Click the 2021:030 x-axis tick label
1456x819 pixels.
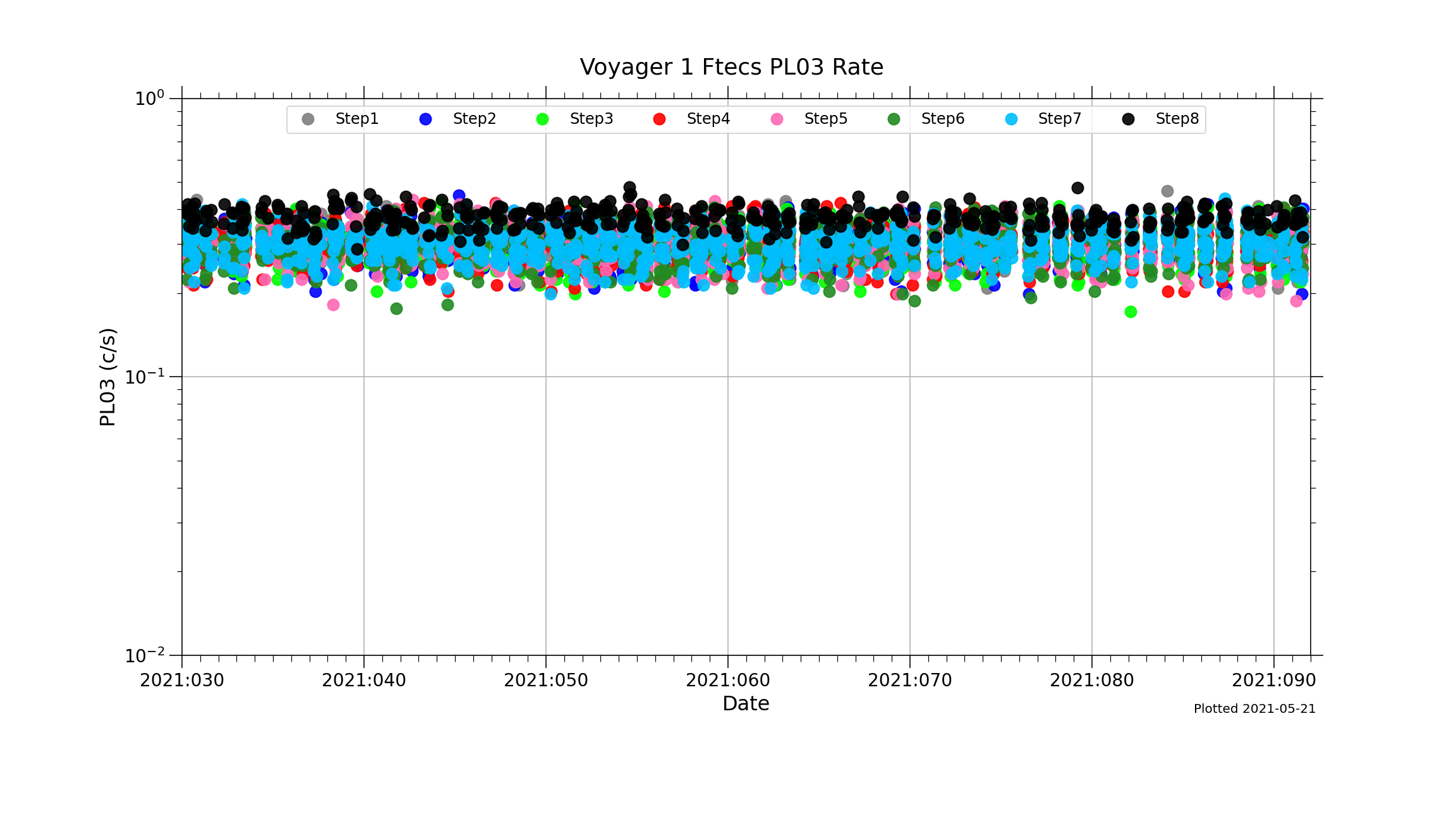coord(182,681)
